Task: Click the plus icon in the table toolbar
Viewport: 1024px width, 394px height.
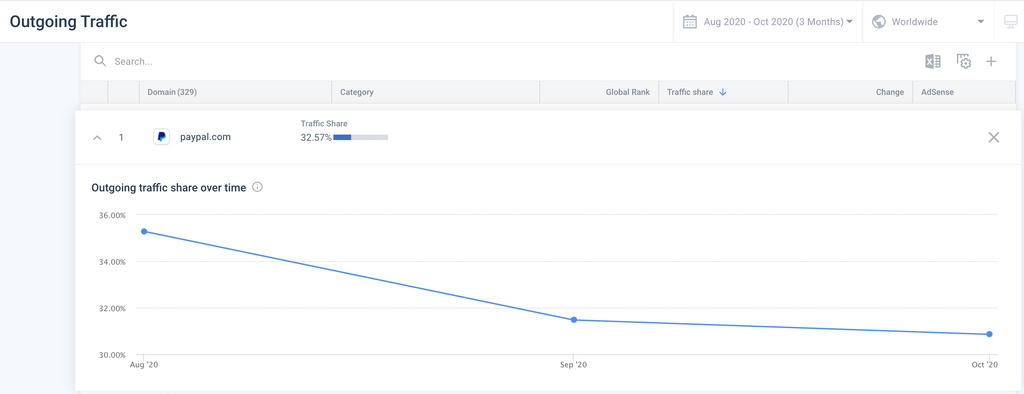Action: click(x=991, y=61)
